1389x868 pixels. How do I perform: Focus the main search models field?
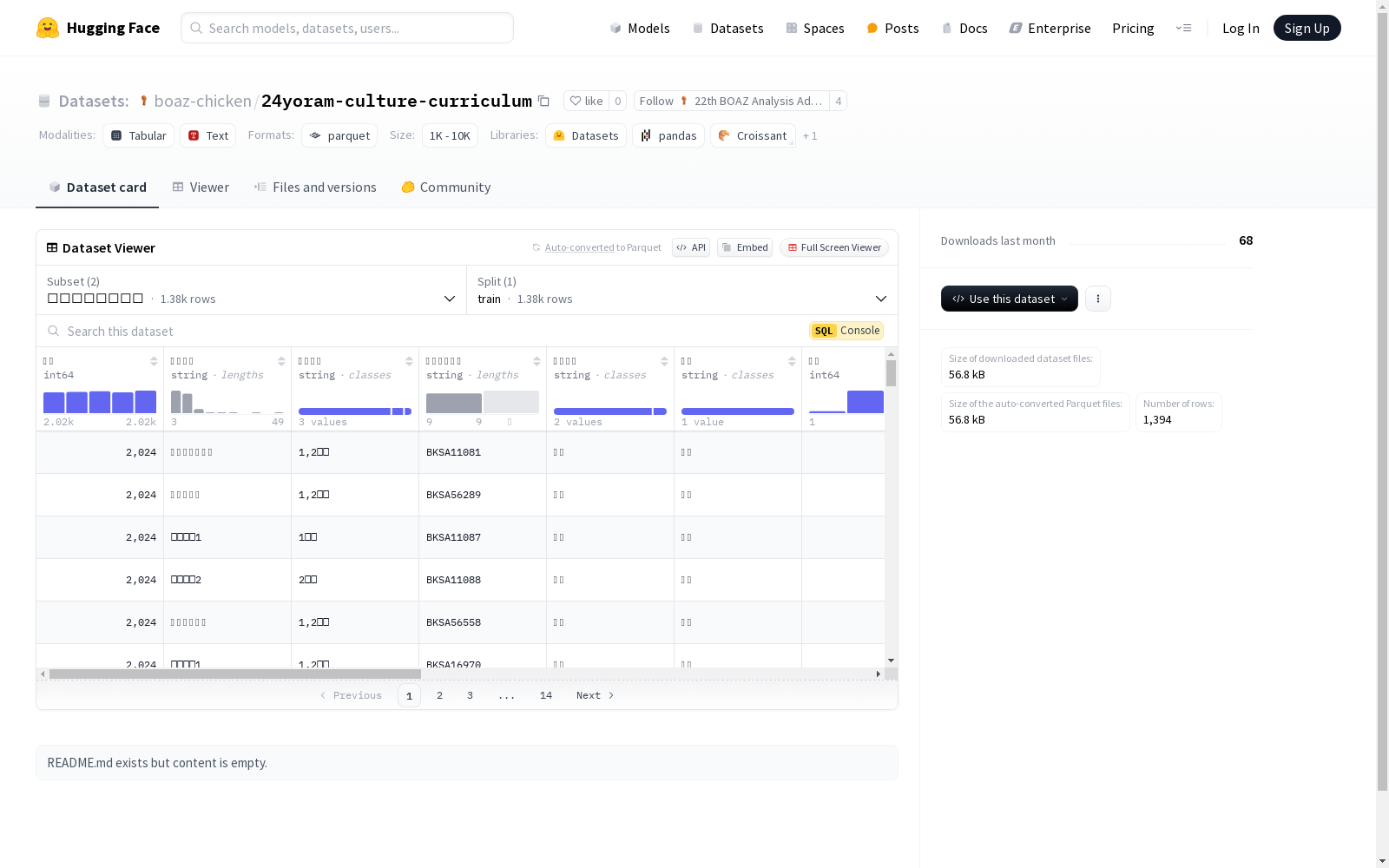coord(347,28)
